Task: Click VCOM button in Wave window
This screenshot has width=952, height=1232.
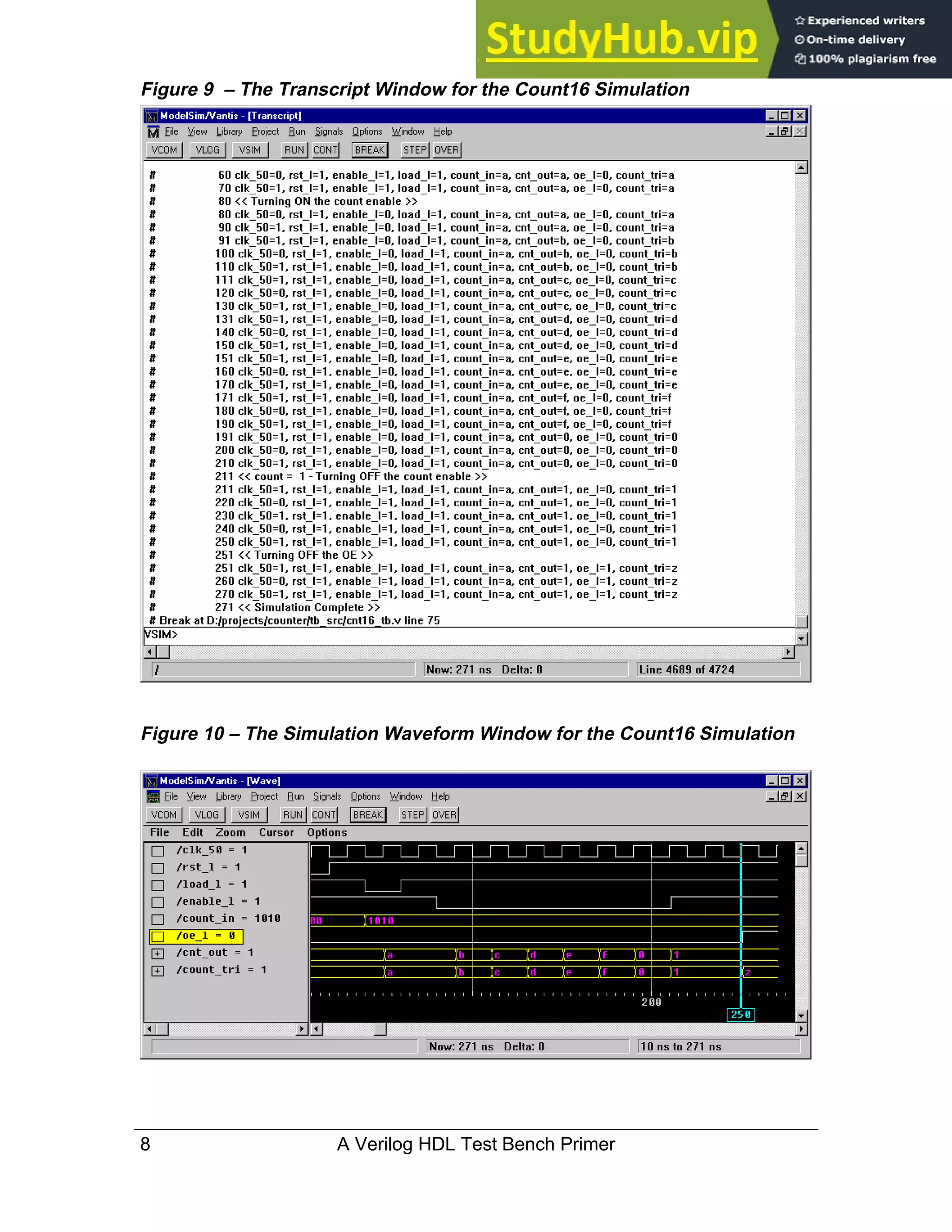Action: tap(164, 815)
